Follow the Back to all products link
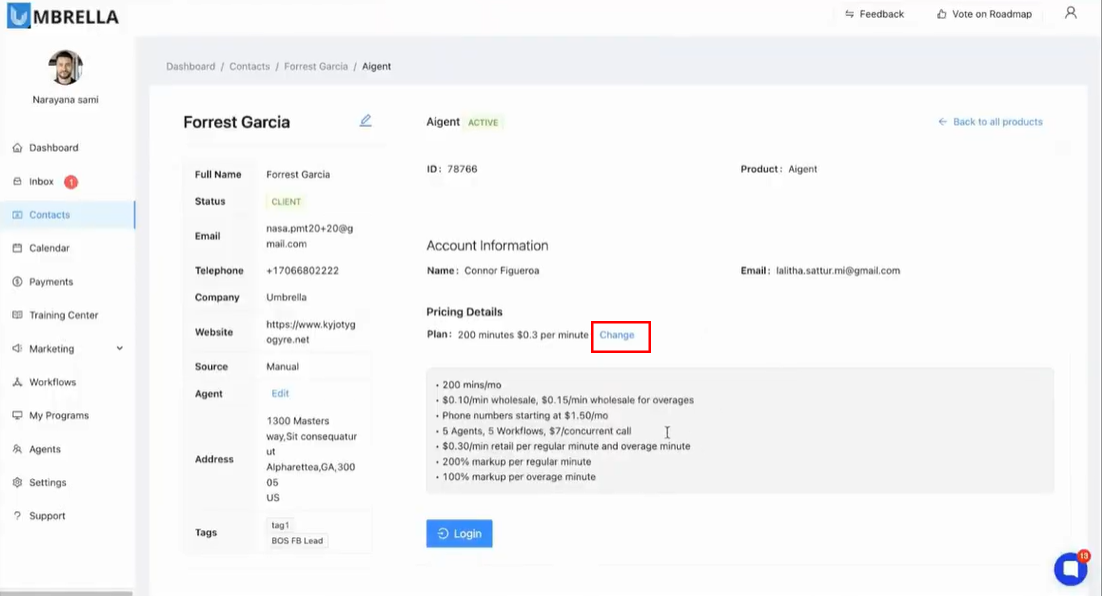The width and height of the screenshot is (1102, 596). click(x=990, y=122)
